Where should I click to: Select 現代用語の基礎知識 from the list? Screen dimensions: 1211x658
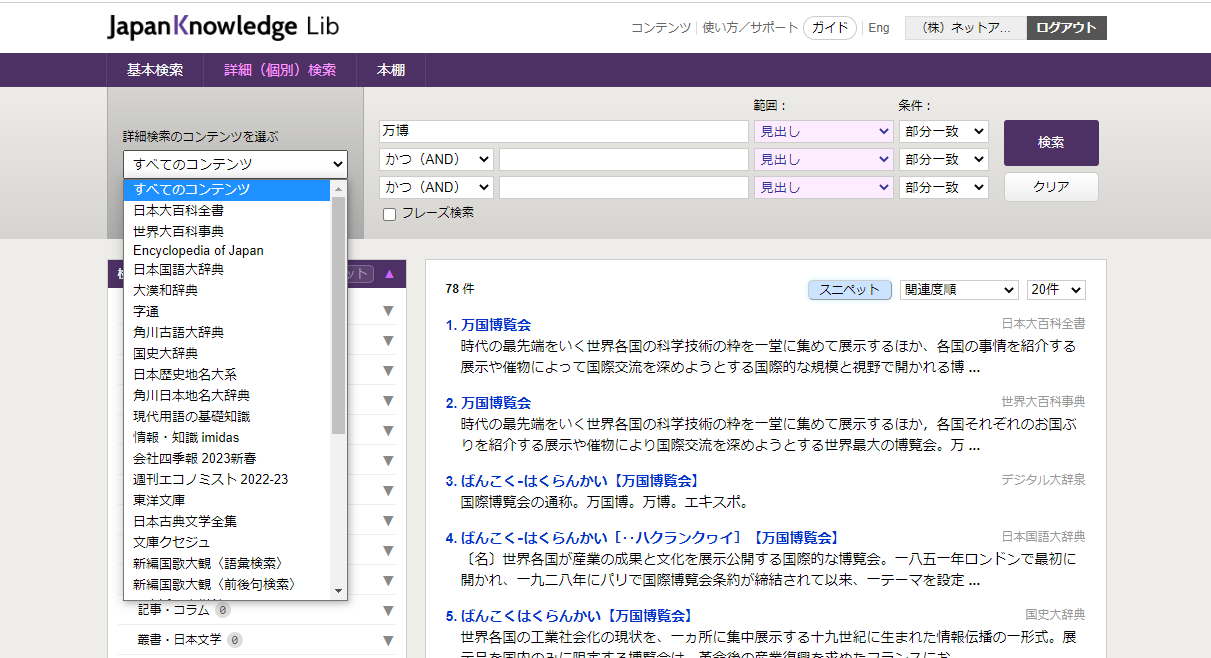pos(227,416)
